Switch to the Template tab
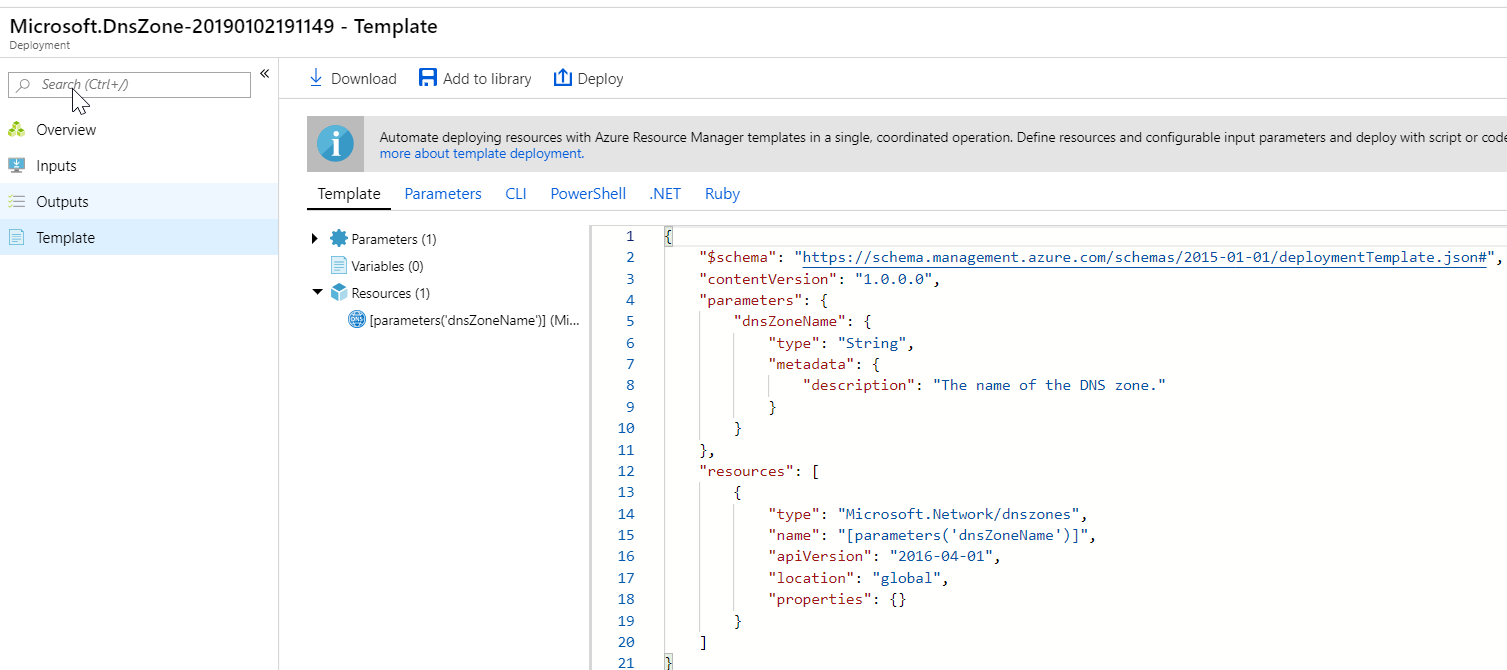 [x=349, y=194]
